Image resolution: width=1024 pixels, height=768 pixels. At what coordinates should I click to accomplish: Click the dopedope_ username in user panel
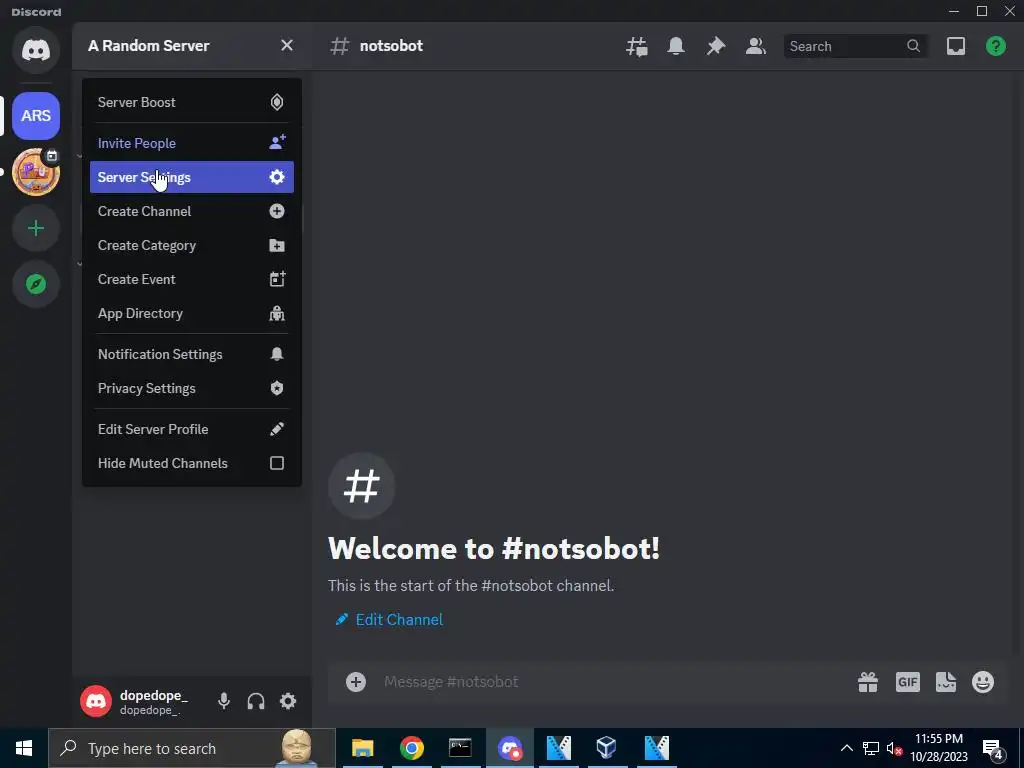[x=153, y=696]
